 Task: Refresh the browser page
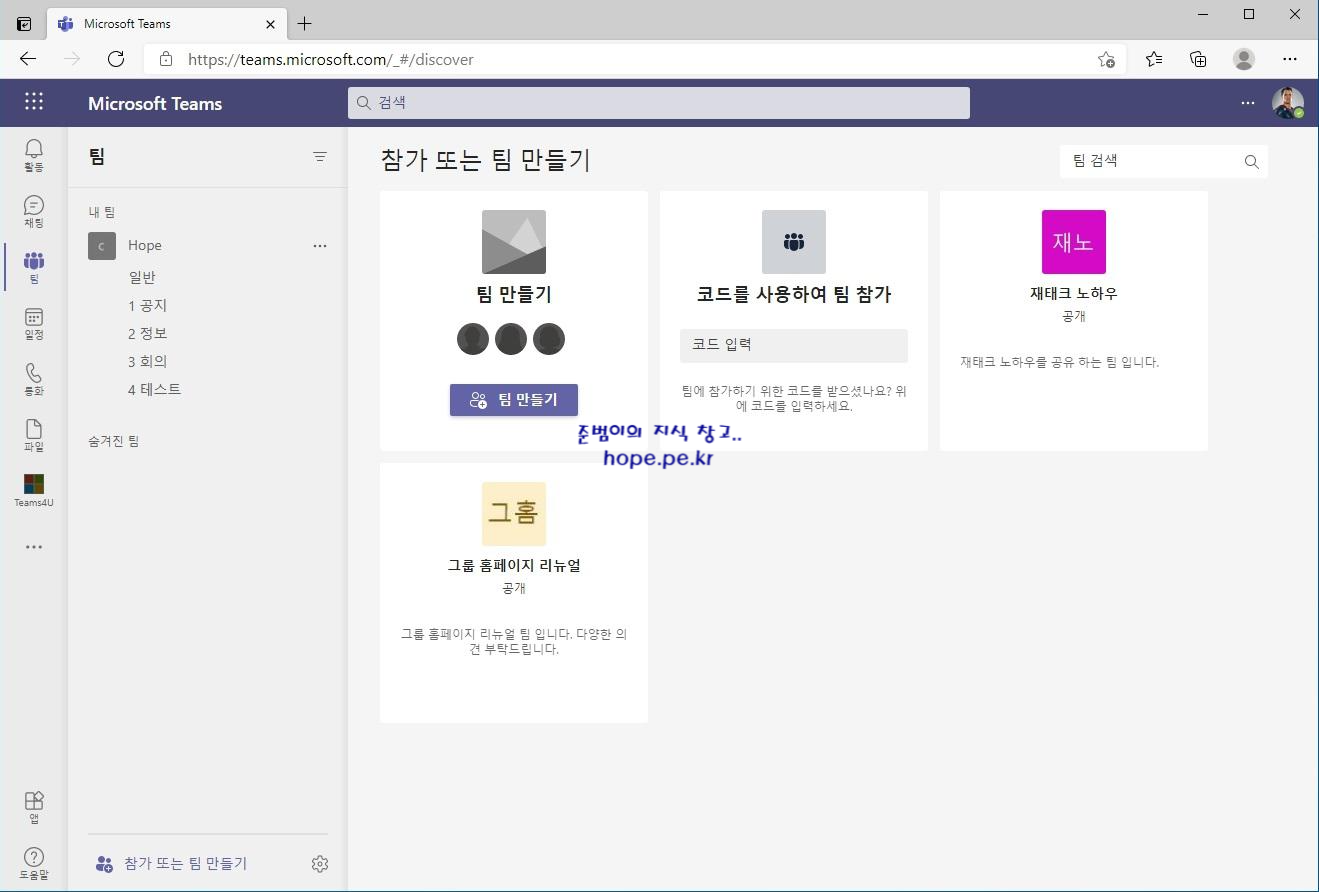(x=116, y=59)
